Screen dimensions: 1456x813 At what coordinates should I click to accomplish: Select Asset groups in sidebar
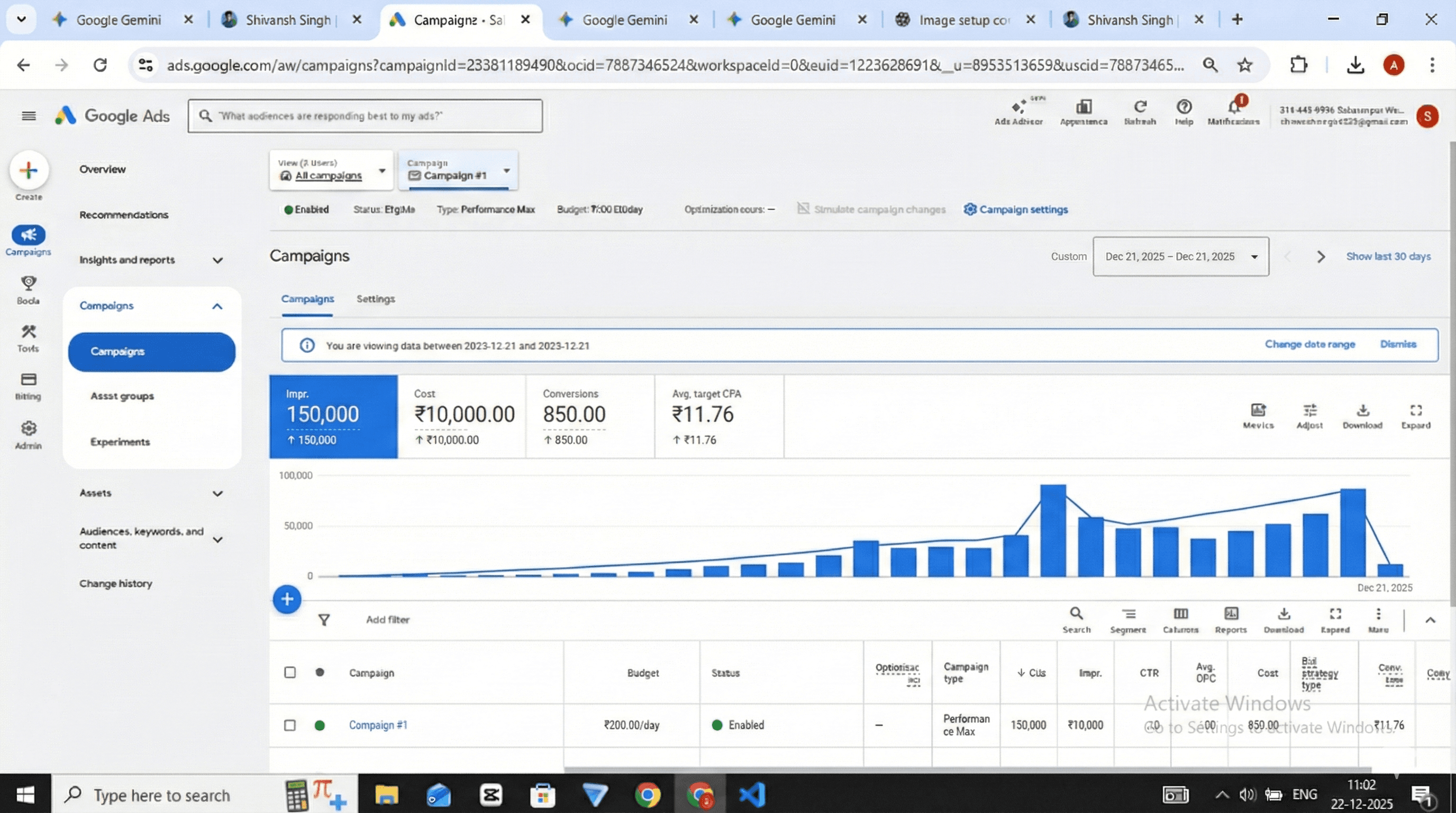pos(122,396)
